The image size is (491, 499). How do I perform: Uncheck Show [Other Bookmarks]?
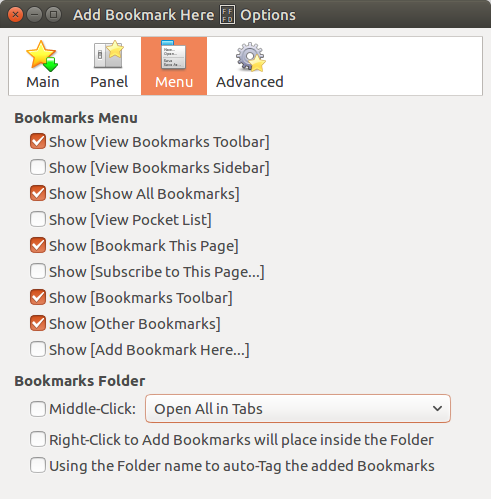tap(38, 323)
